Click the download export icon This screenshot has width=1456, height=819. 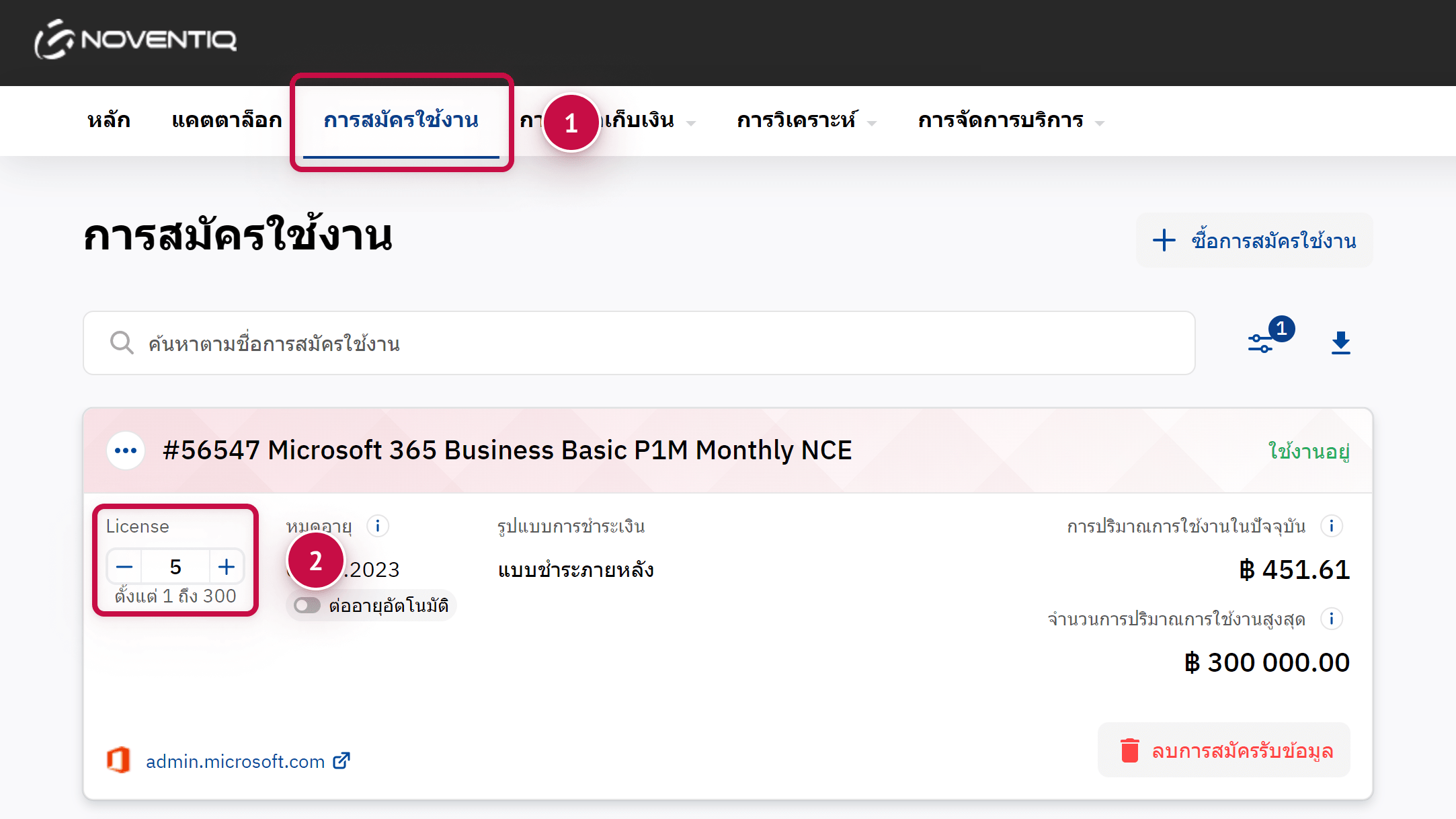coord(1340,343)
